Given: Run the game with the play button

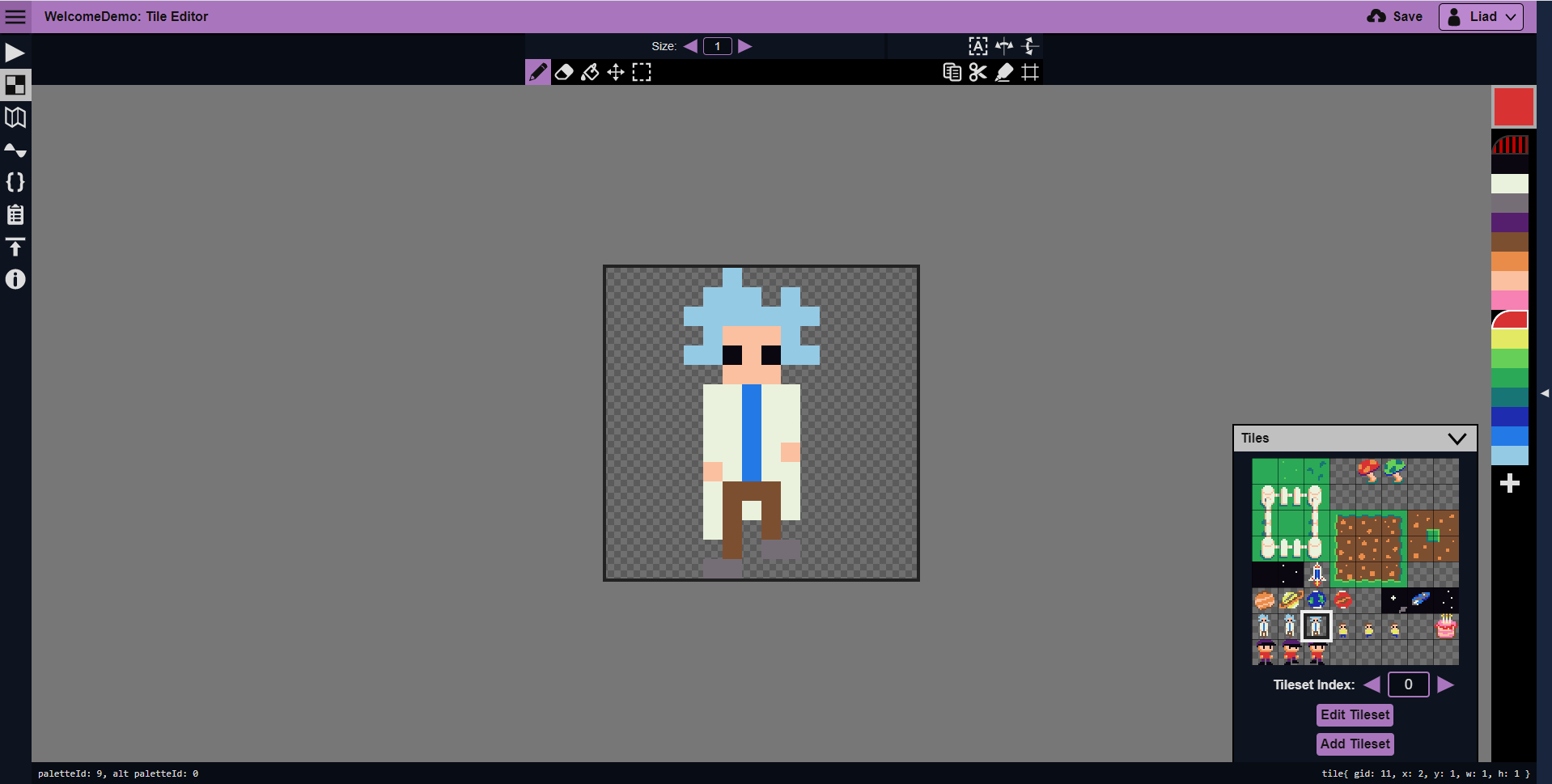Looking at the screenshot, I should [15, 53].
